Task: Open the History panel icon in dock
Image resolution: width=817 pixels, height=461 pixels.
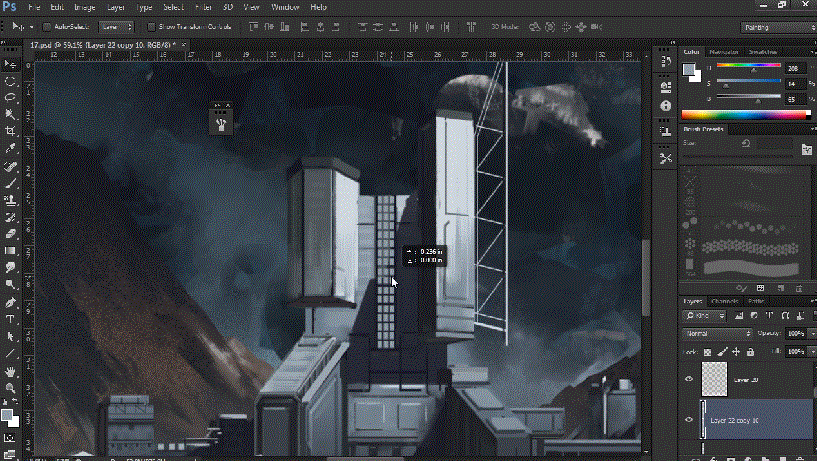Action: coord(665,62)
